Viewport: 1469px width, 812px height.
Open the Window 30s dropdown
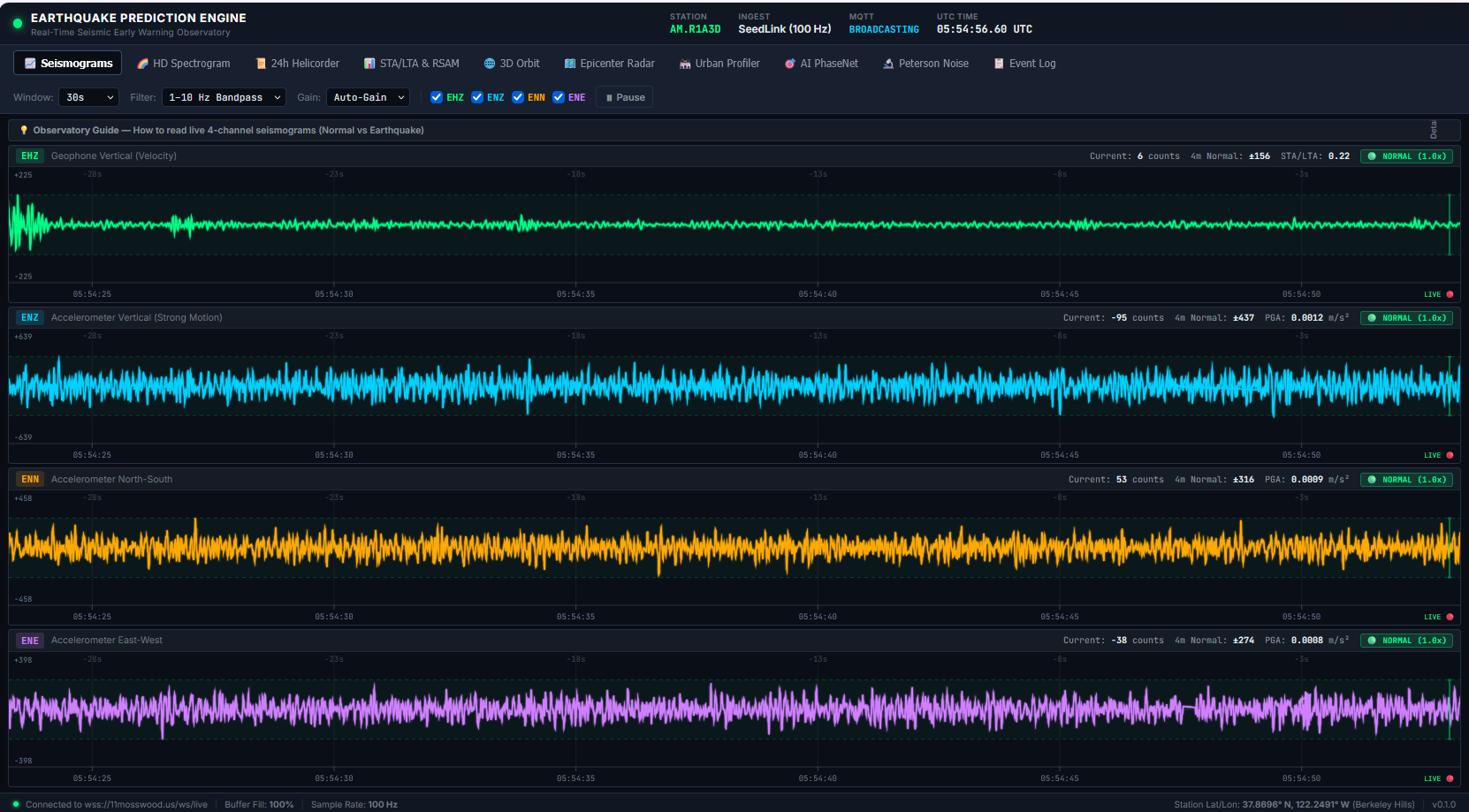tap(88, 97)
